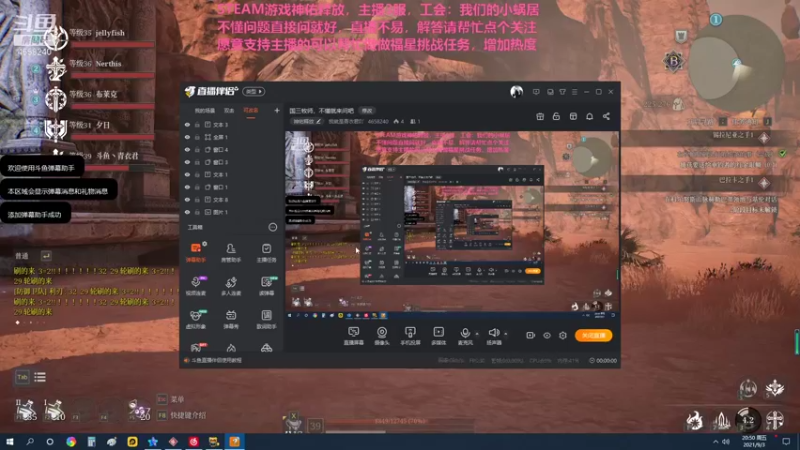
Task: Open the 斗鱼直播伴侣 usage tutorial link
Action: (x=216, y=360)
